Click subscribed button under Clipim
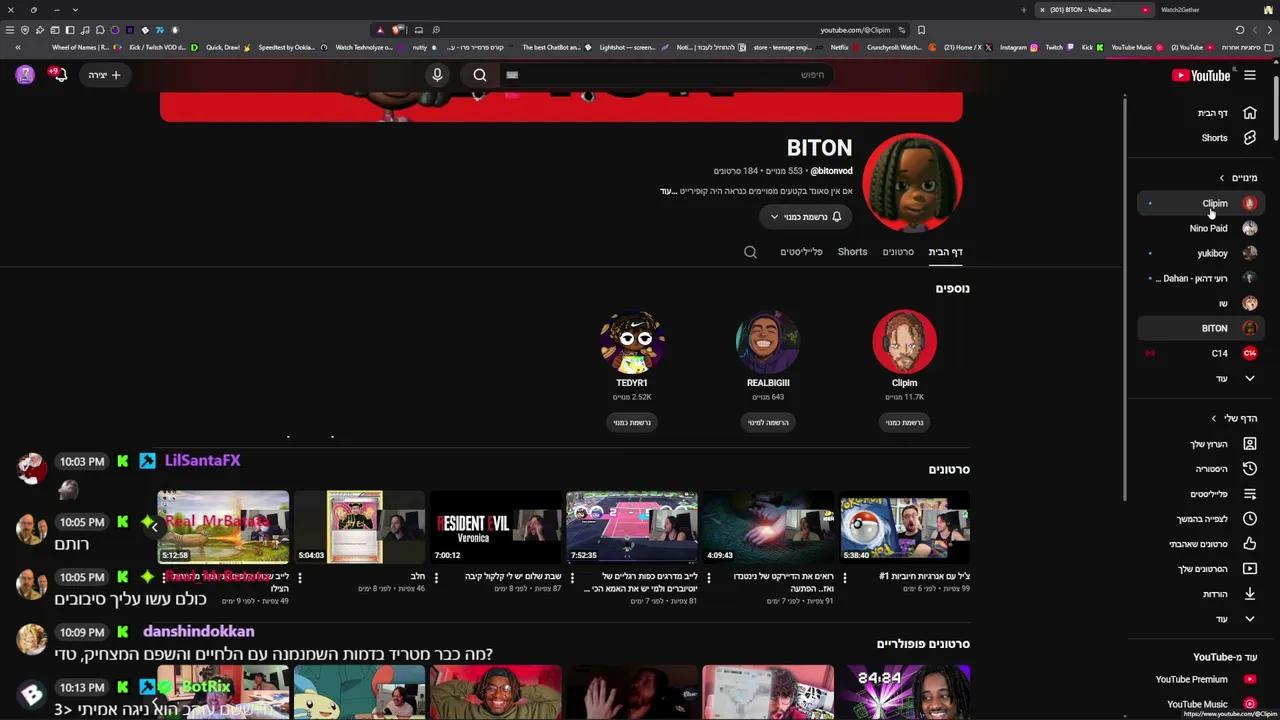Image resolution: width=1280 pixels, height=720 pixels. point(904,423)
